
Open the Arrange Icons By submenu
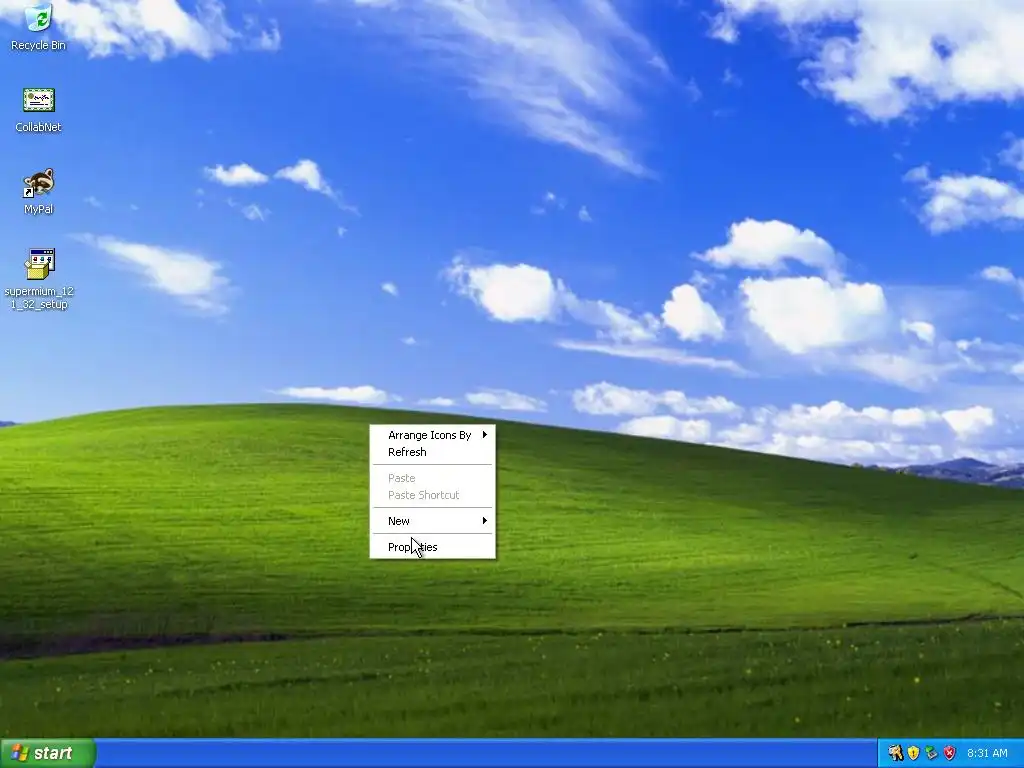(x=432, y=435)
